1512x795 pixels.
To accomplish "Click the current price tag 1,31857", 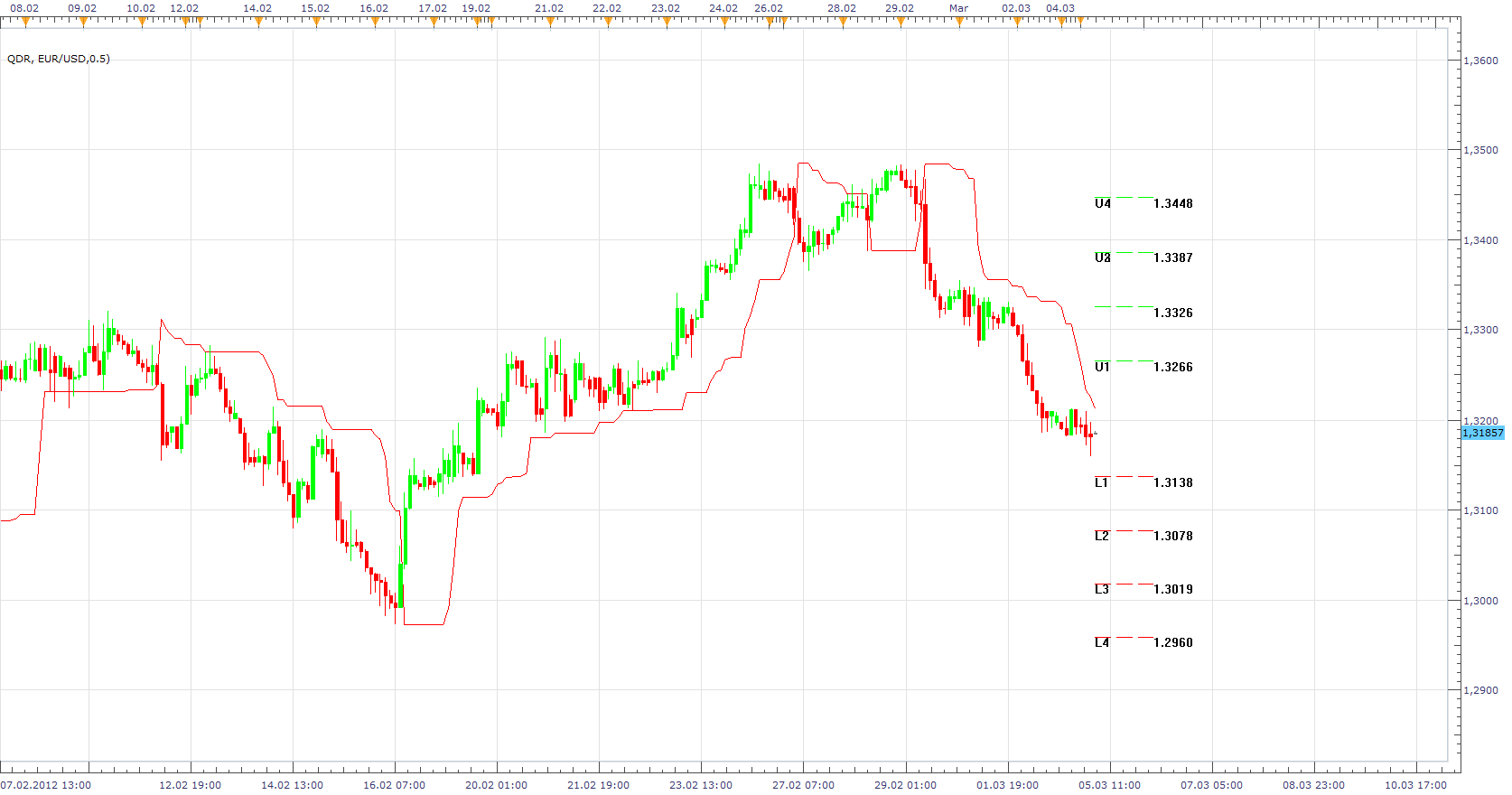I will pyautogui.click(x=1482, y=433).
